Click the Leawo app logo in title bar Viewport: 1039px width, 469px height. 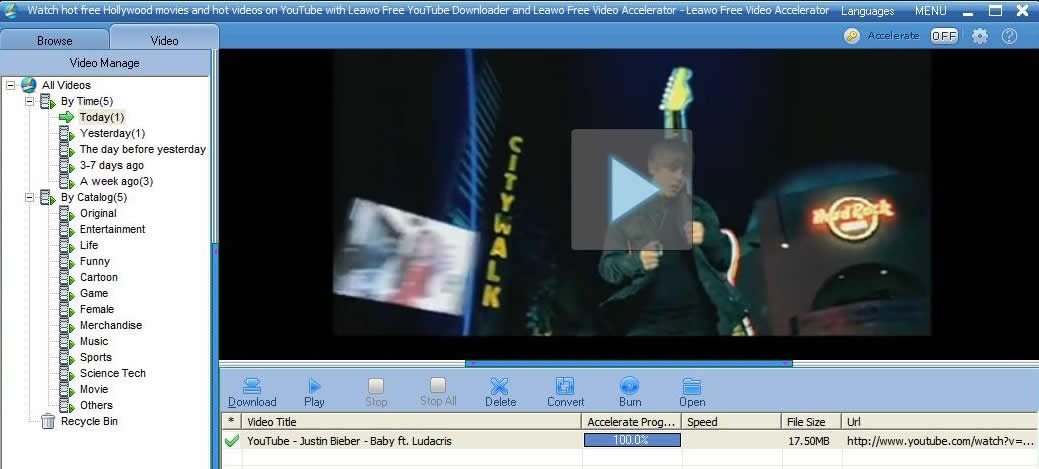[11, 11]
